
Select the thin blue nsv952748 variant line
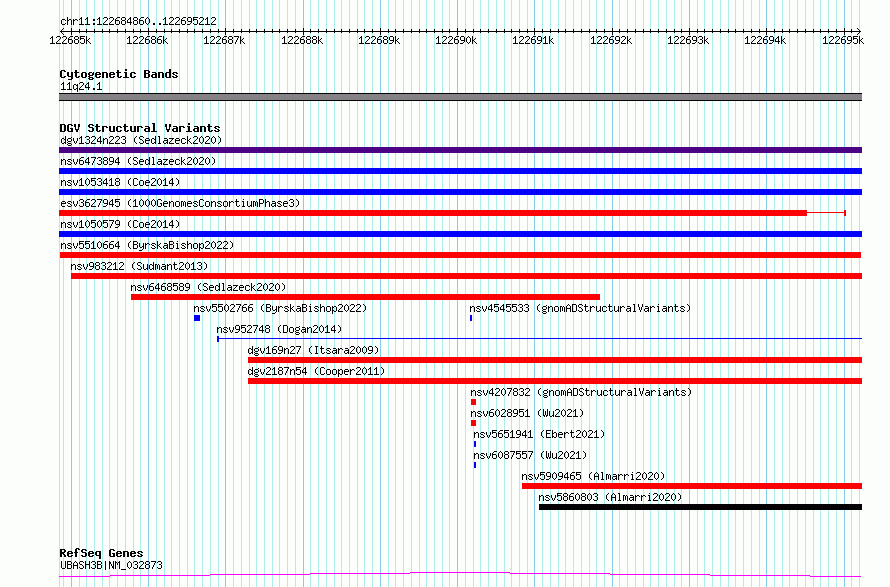(x=539, y=339)
